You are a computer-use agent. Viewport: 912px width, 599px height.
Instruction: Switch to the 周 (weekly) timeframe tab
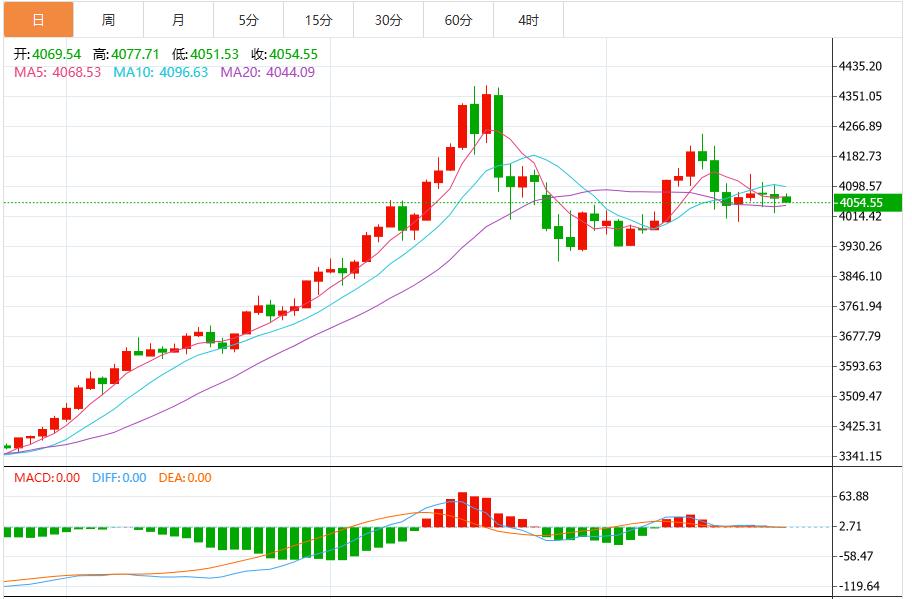[107, 18]
